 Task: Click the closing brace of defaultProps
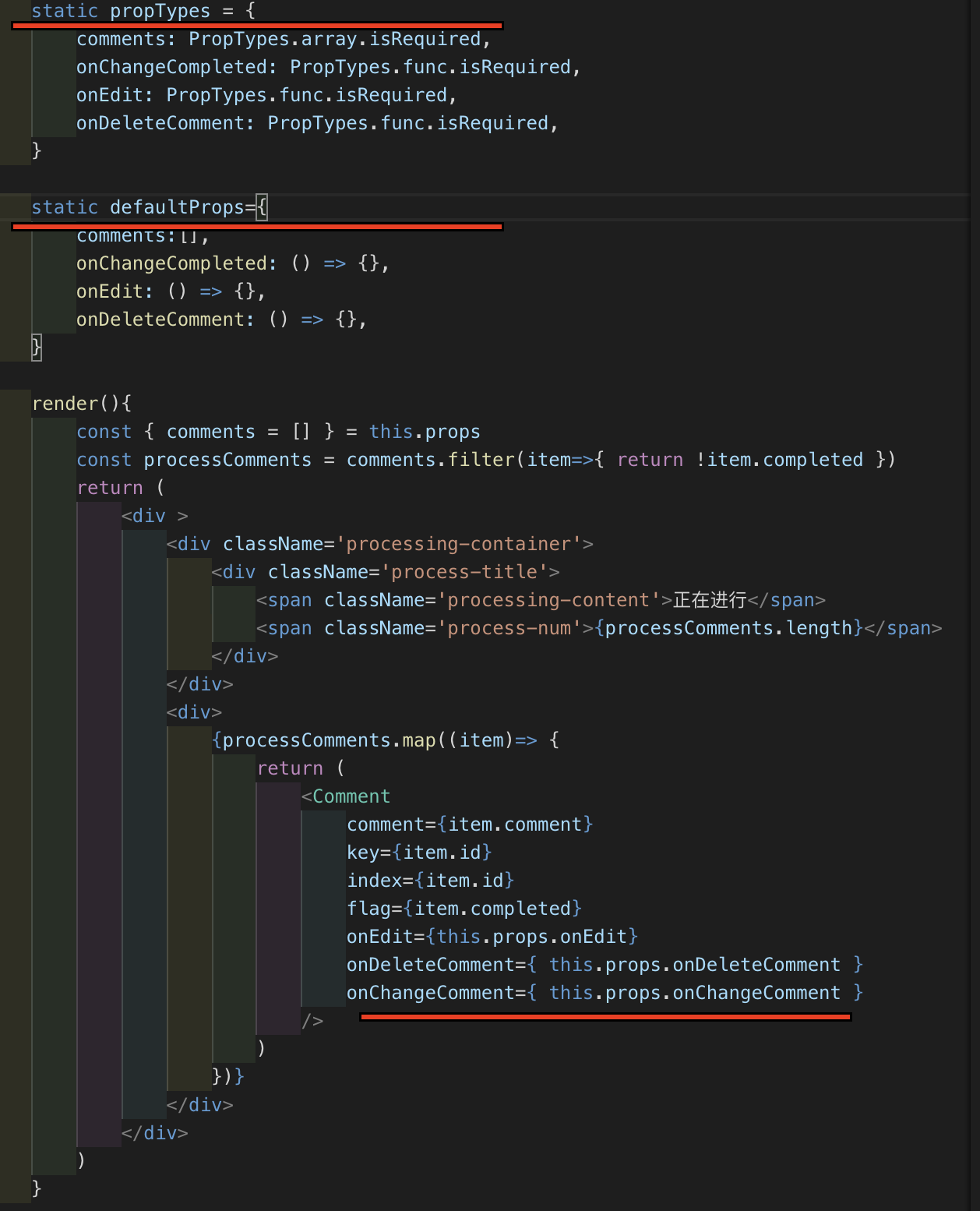coord(36,347)
